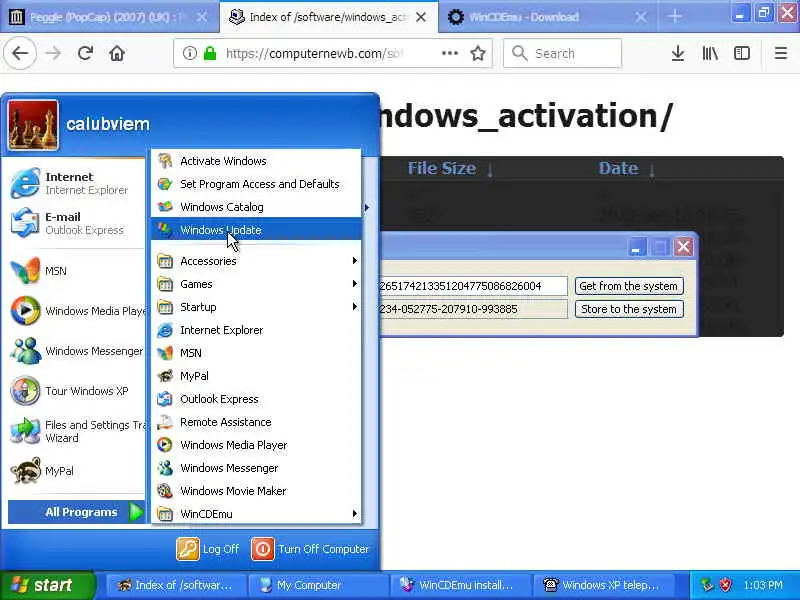The height and width of the screenshot is (600, 800).
Task: Click the WinCDEmu folder icon
Action: point(165,513)
